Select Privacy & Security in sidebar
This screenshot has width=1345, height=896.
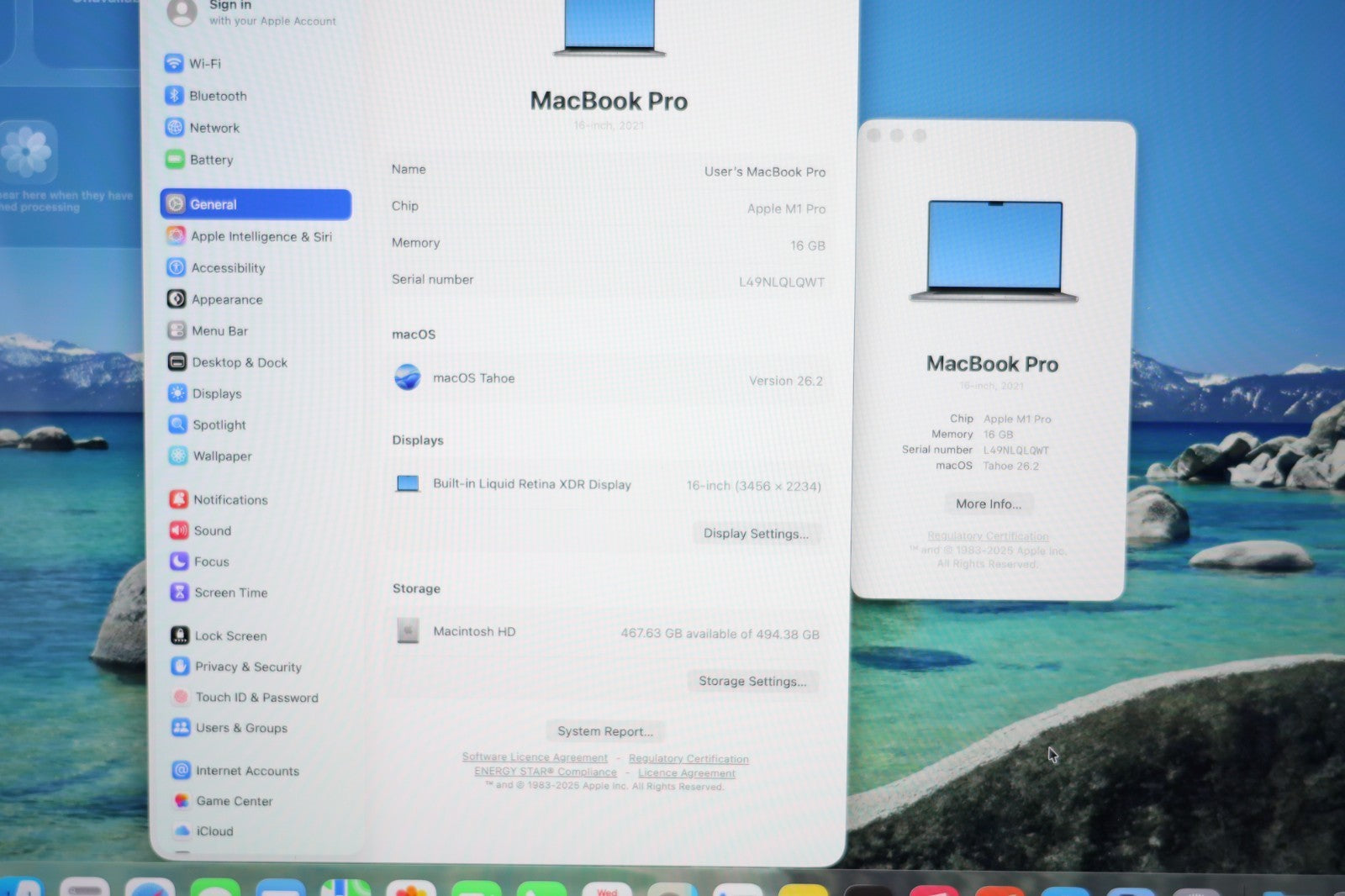coord(247,667)
